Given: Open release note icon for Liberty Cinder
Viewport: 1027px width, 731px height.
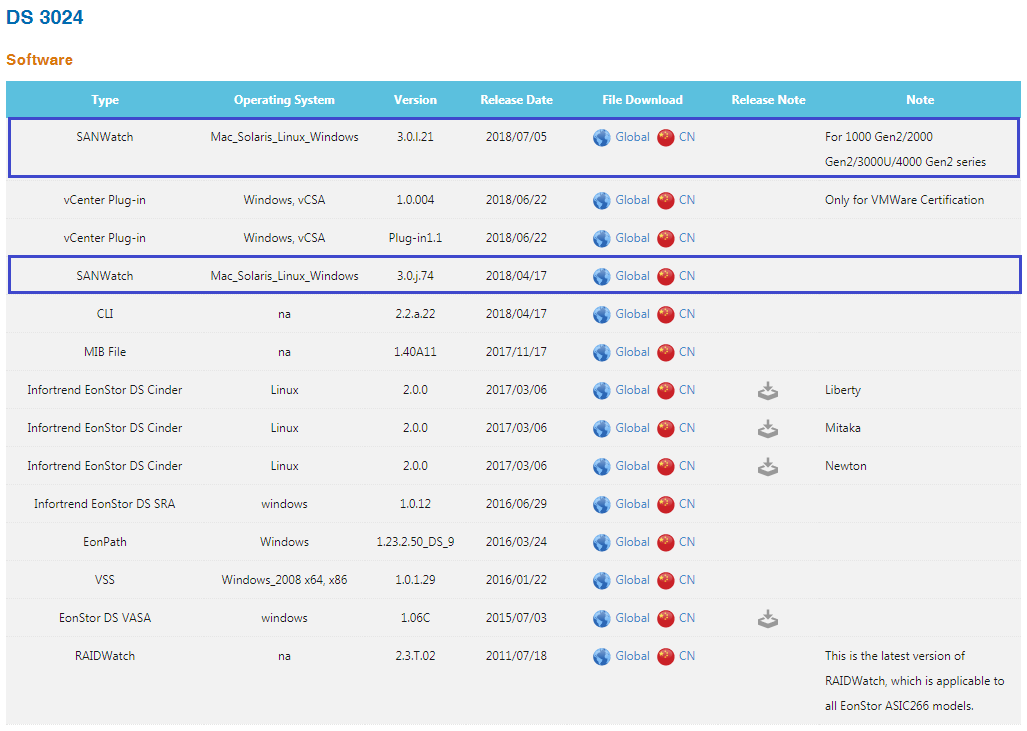Looking at the screenshot, I should [767, 391].
